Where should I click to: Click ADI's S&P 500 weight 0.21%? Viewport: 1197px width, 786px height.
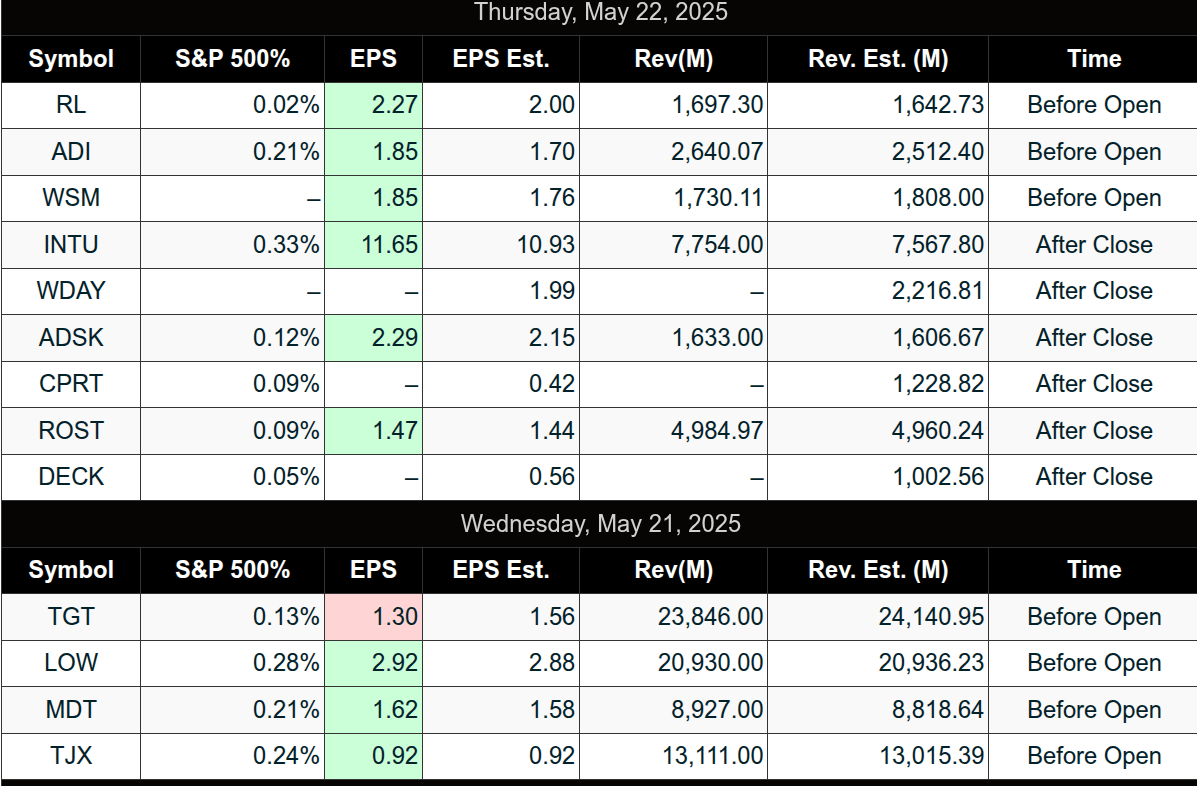click(x=286, y=151)
